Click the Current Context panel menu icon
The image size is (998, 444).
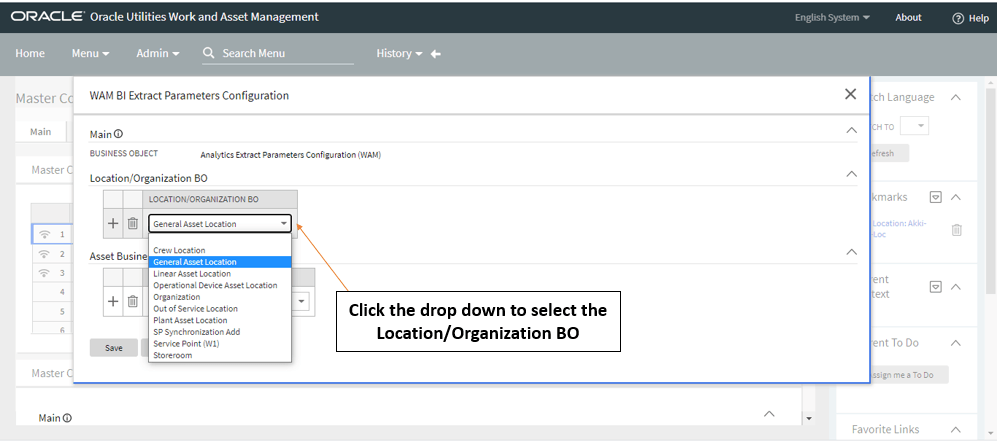(x=936, y=287)
